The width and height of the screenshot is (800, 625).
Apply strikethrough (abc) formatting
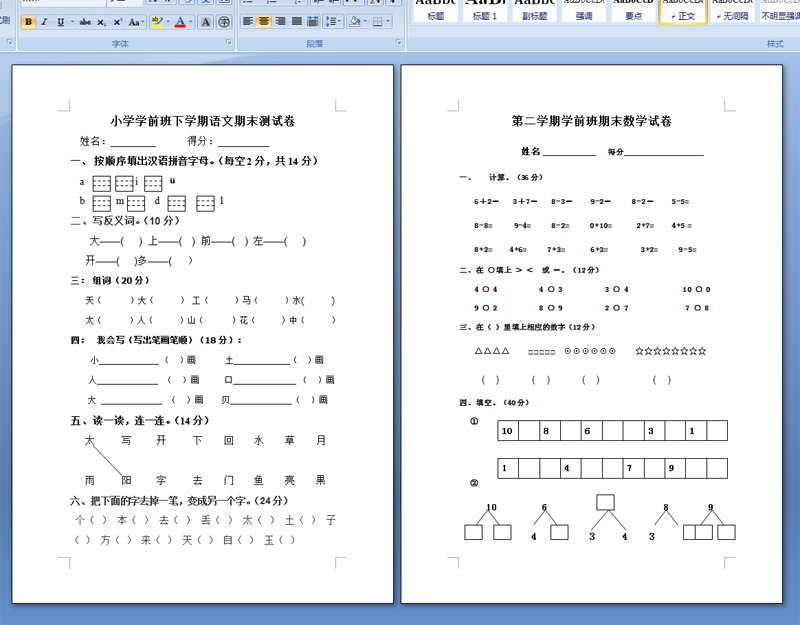(86, 22)
